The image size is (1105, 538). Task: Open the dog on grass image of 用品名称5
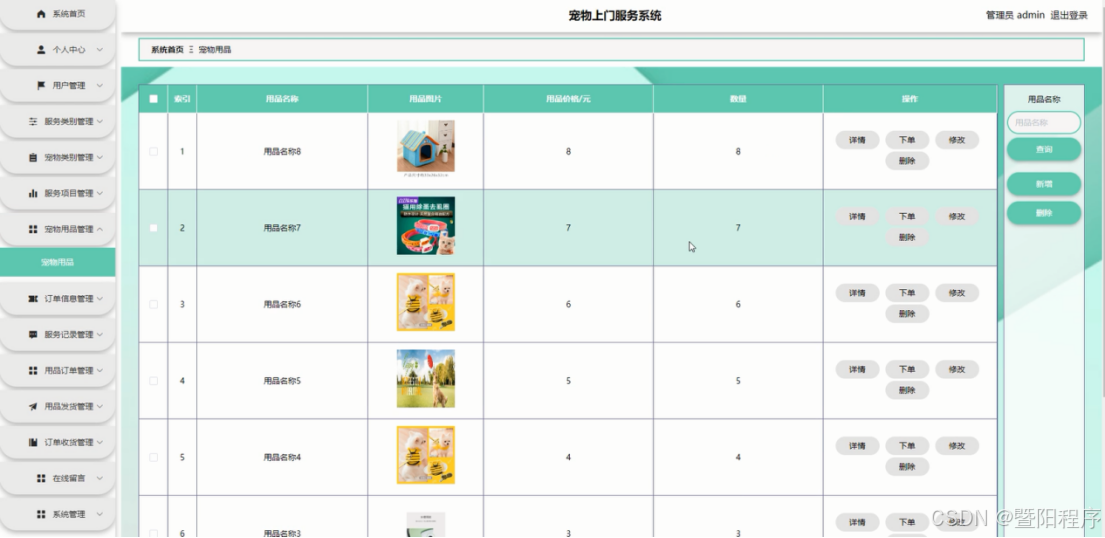(426, 379)
